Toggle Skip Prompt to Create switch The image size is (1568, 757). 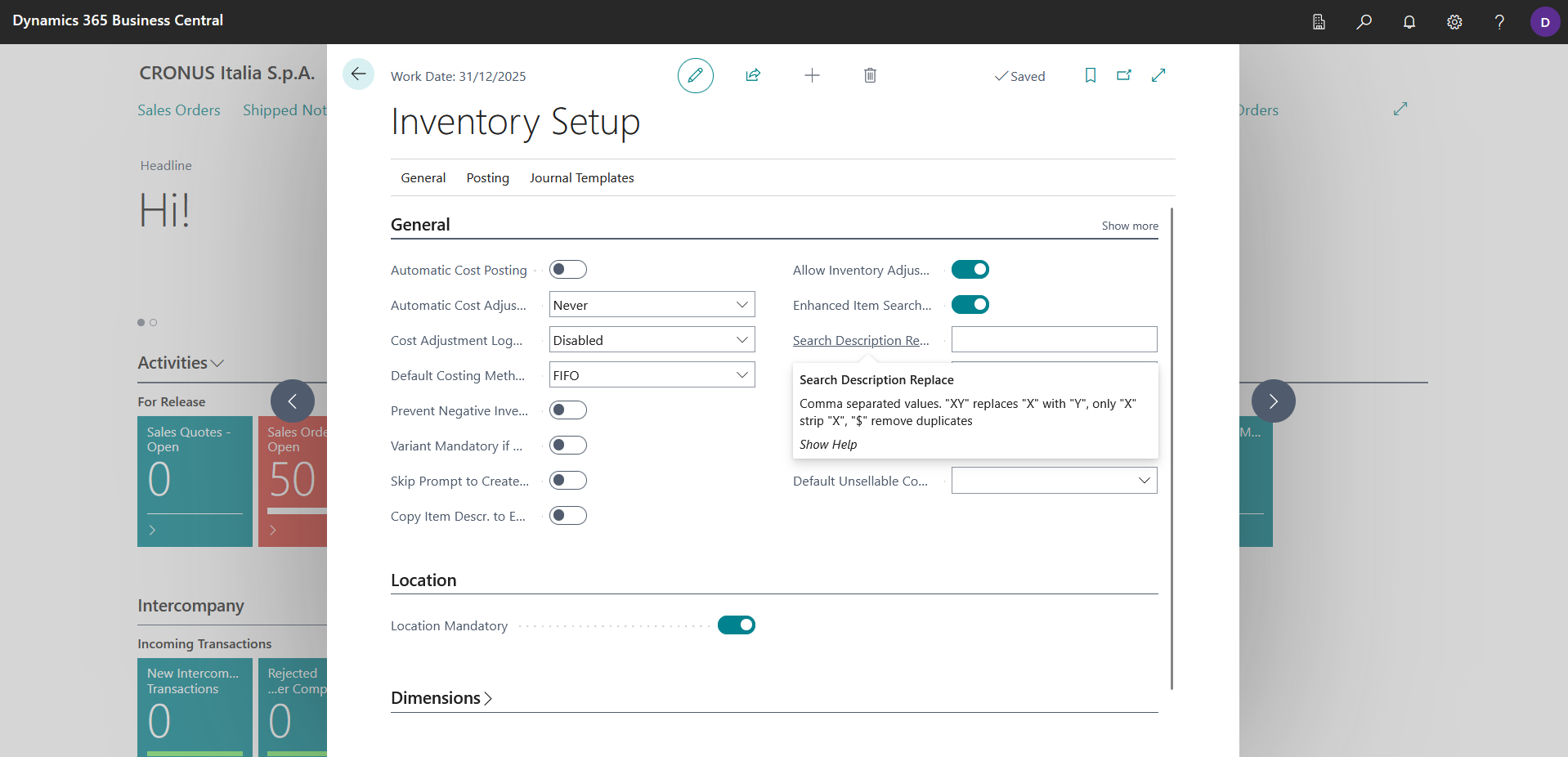pyautogui.click(x=568, y=481)
